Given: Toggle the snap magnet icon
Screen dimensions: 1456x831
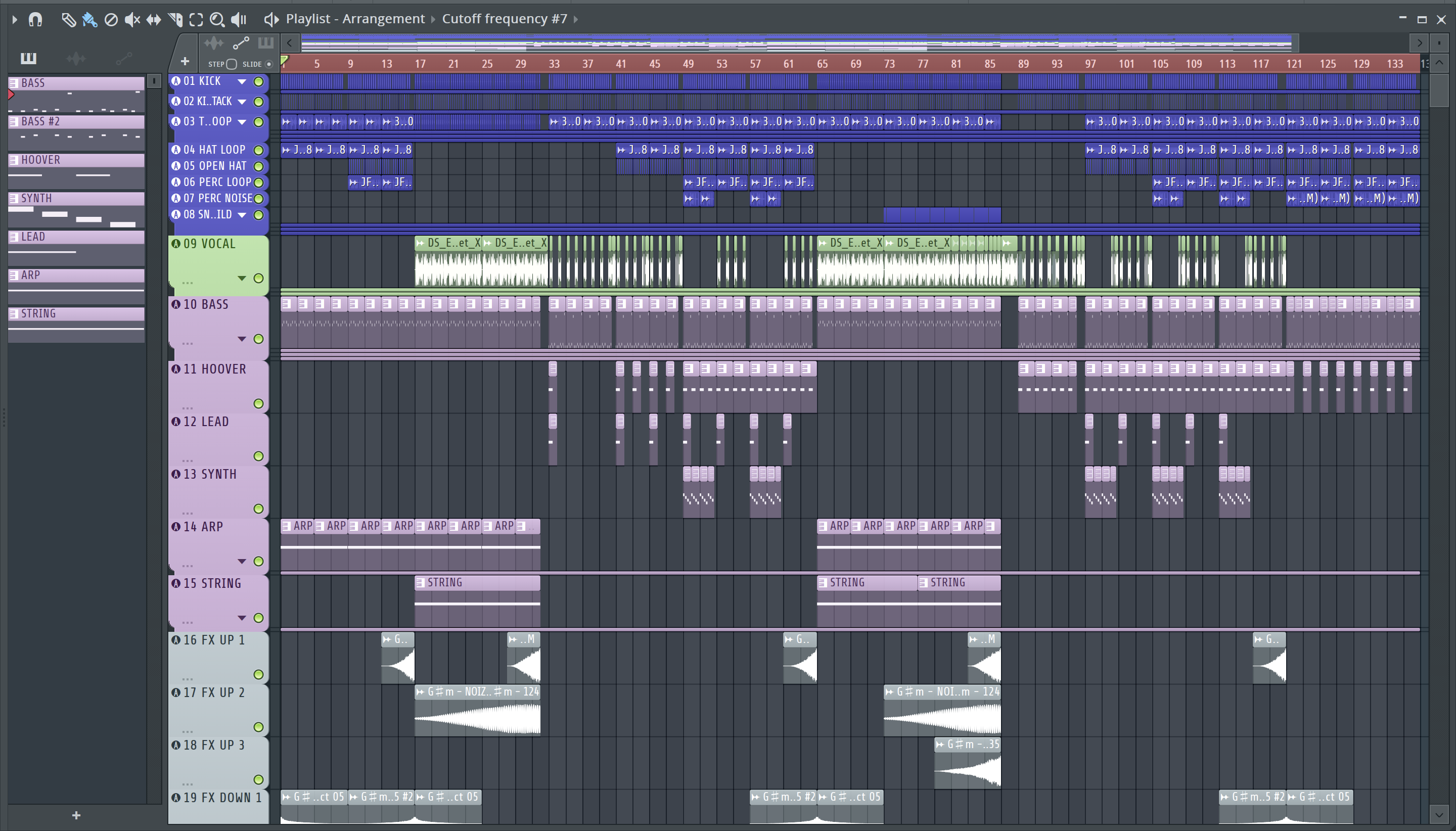Looking at the screenshot, I should (x=35, y=19).
